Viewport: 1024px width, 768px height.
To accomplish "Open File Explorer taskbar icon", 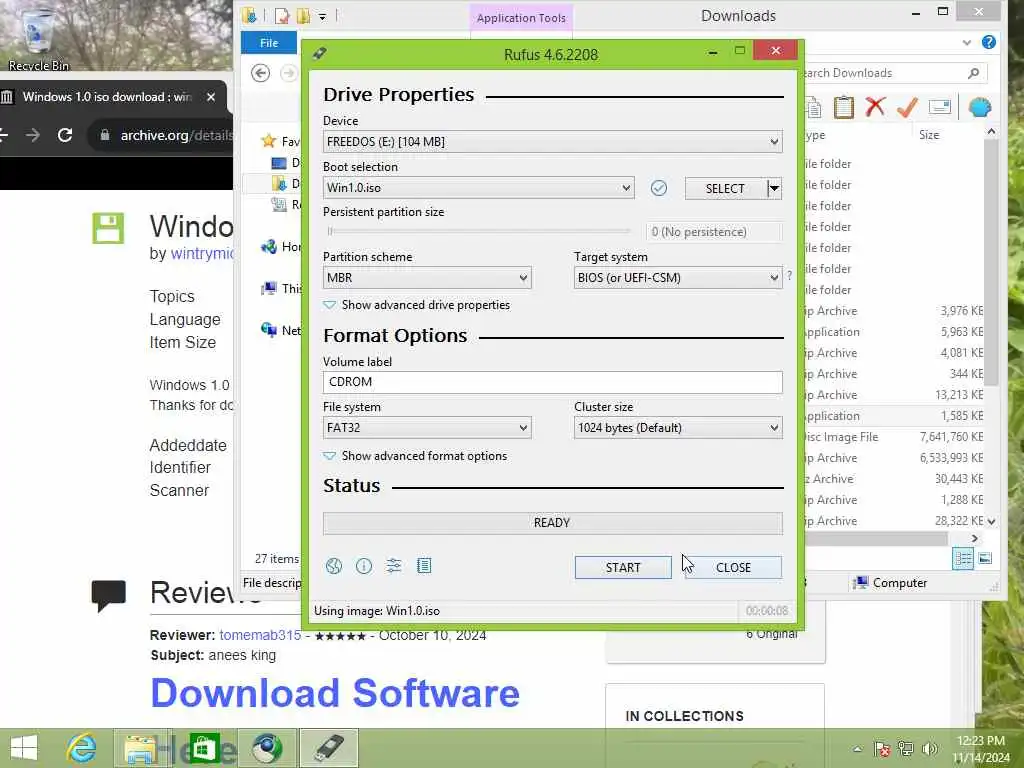I will (x=142, y=748).
